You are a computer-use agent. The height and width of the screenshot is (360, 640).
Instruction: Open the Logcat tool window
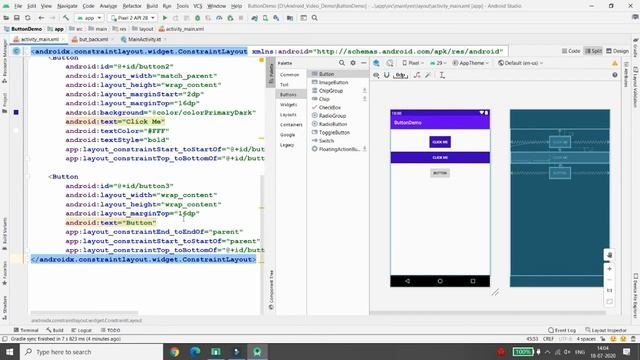pyautogui.click(x=81, y=330)
